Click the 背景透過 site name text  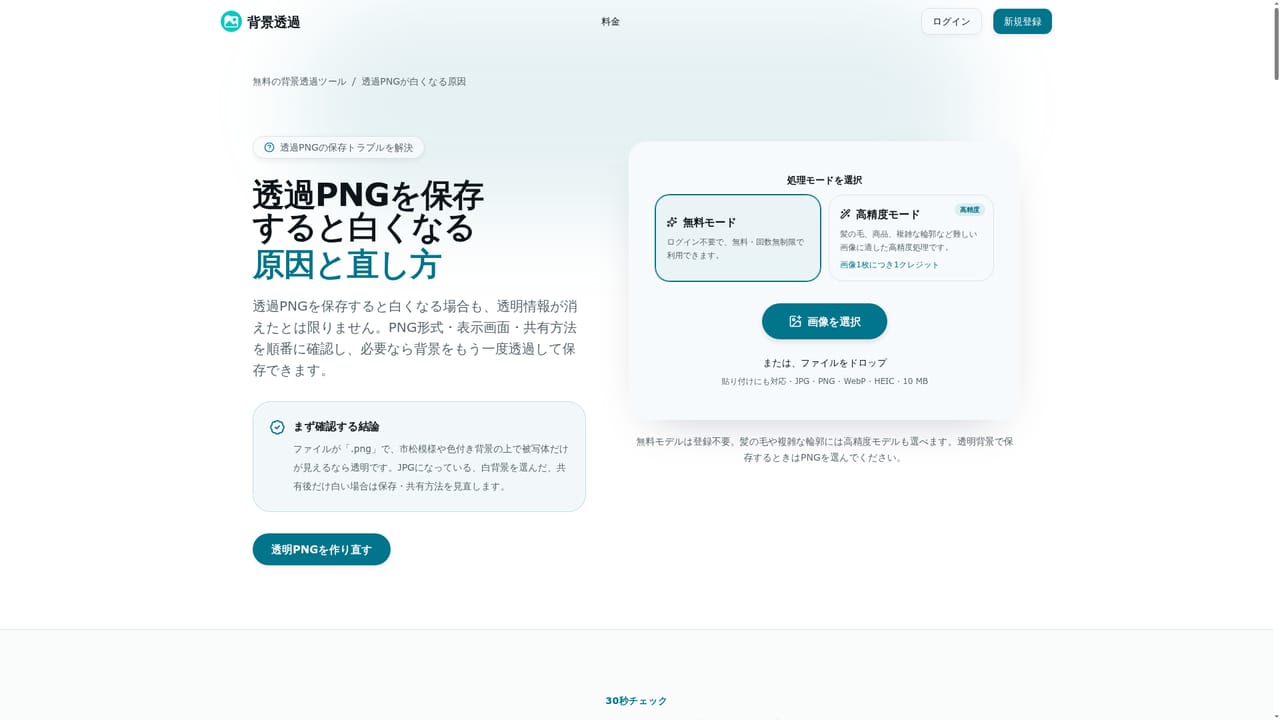pyautogui.click(x=274, y=22)
